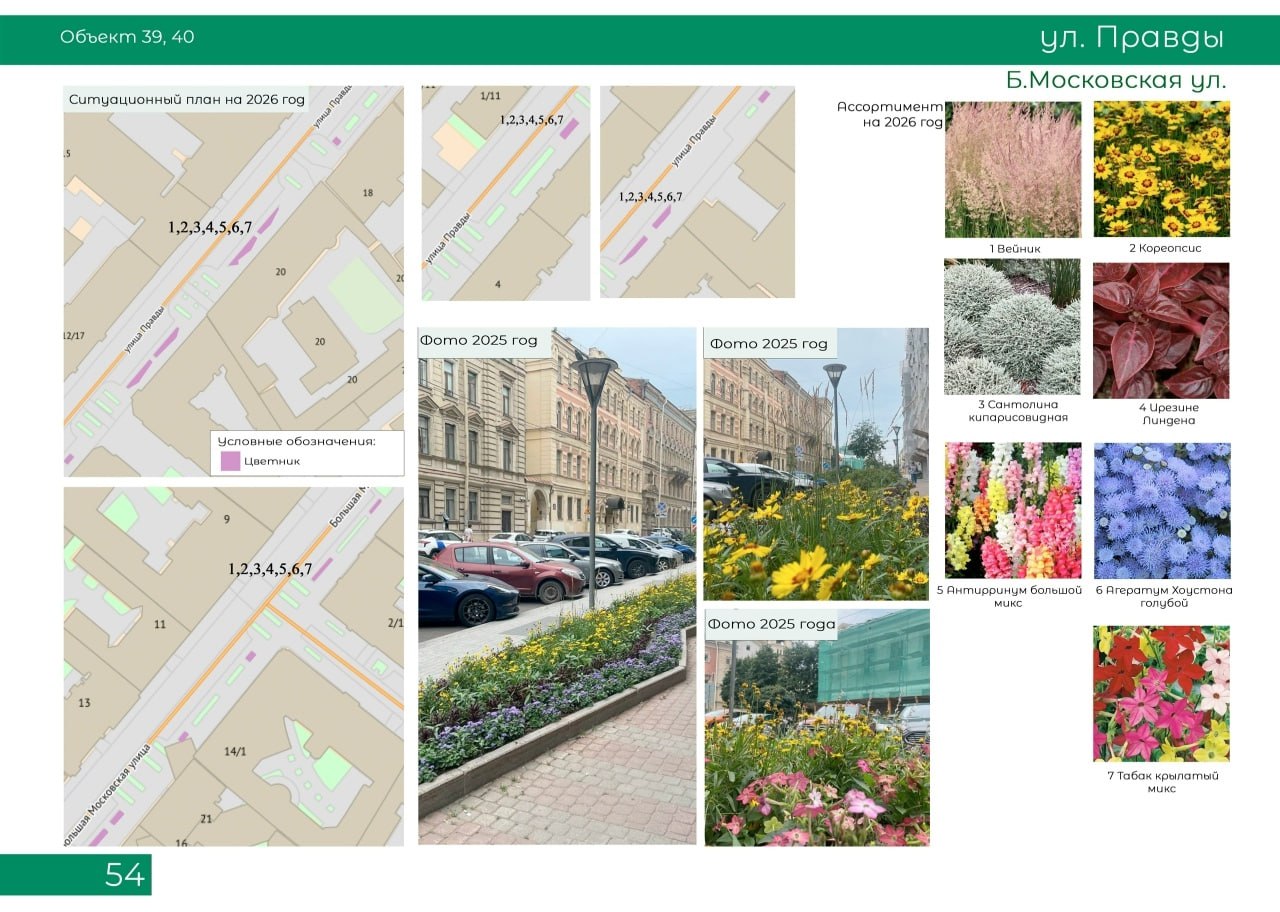The image size is (1280, 912).
Task: Click the blue Агератум Хоустона image
Action: click(1161, 510)
